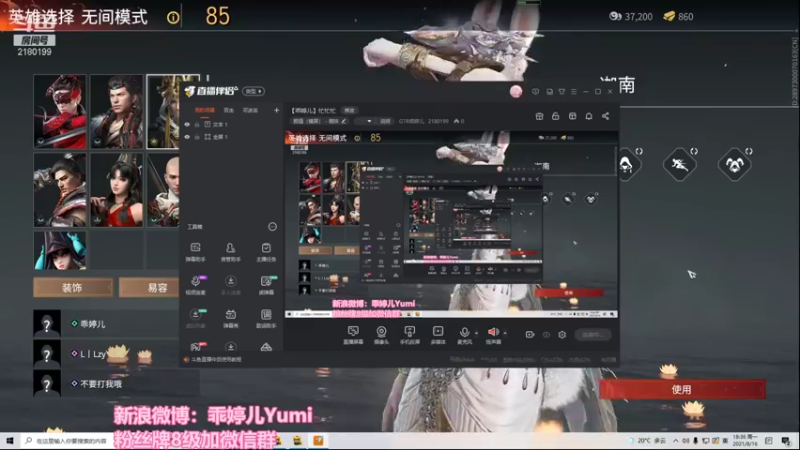This screenshot has height=450, width=800.
Task: Open the 视频连麦 video co-stream tool
Action: (x=195, y=285)
